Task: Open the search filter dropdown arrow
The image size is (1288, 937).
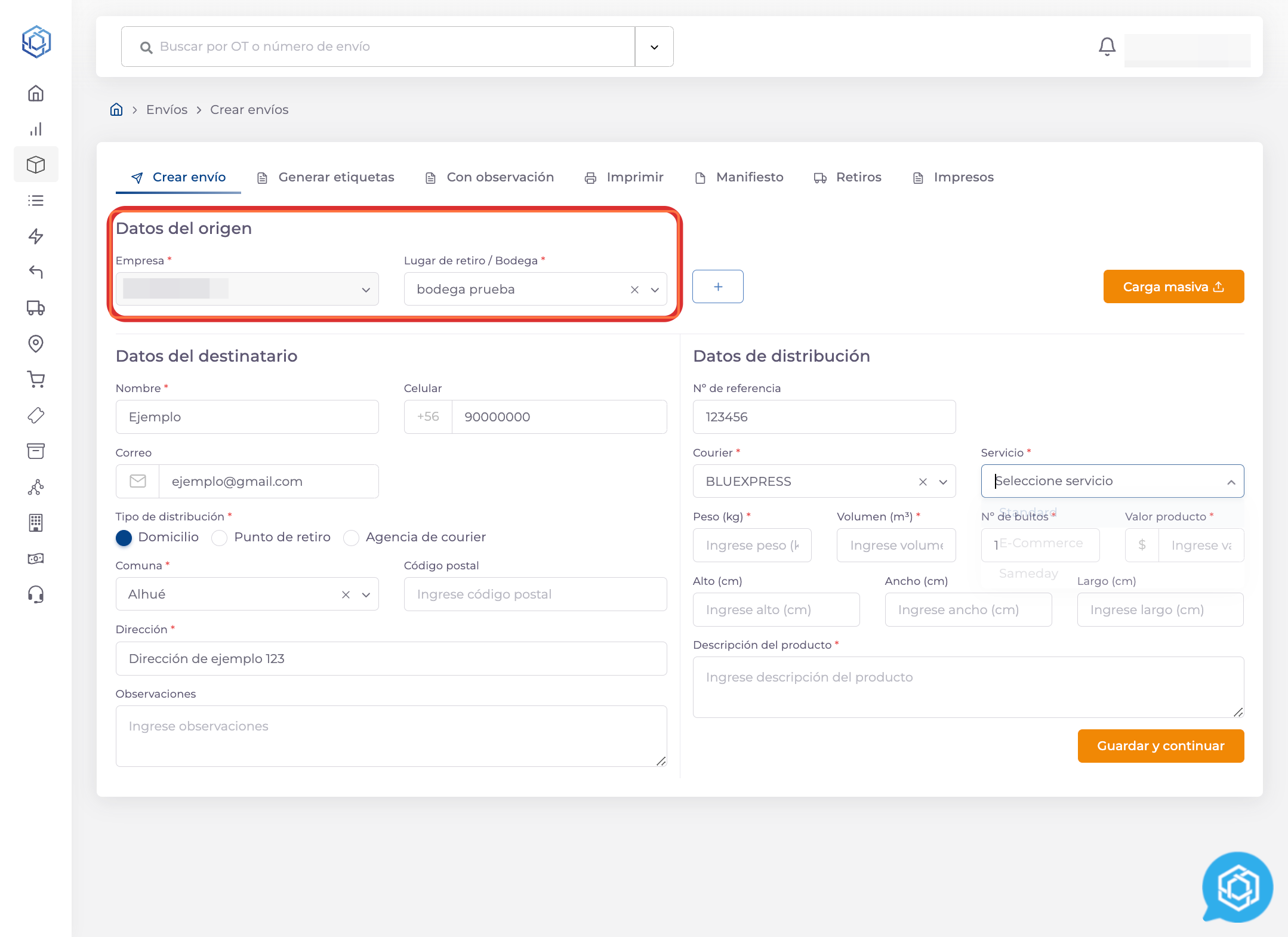Action: (x=654, y=47)
